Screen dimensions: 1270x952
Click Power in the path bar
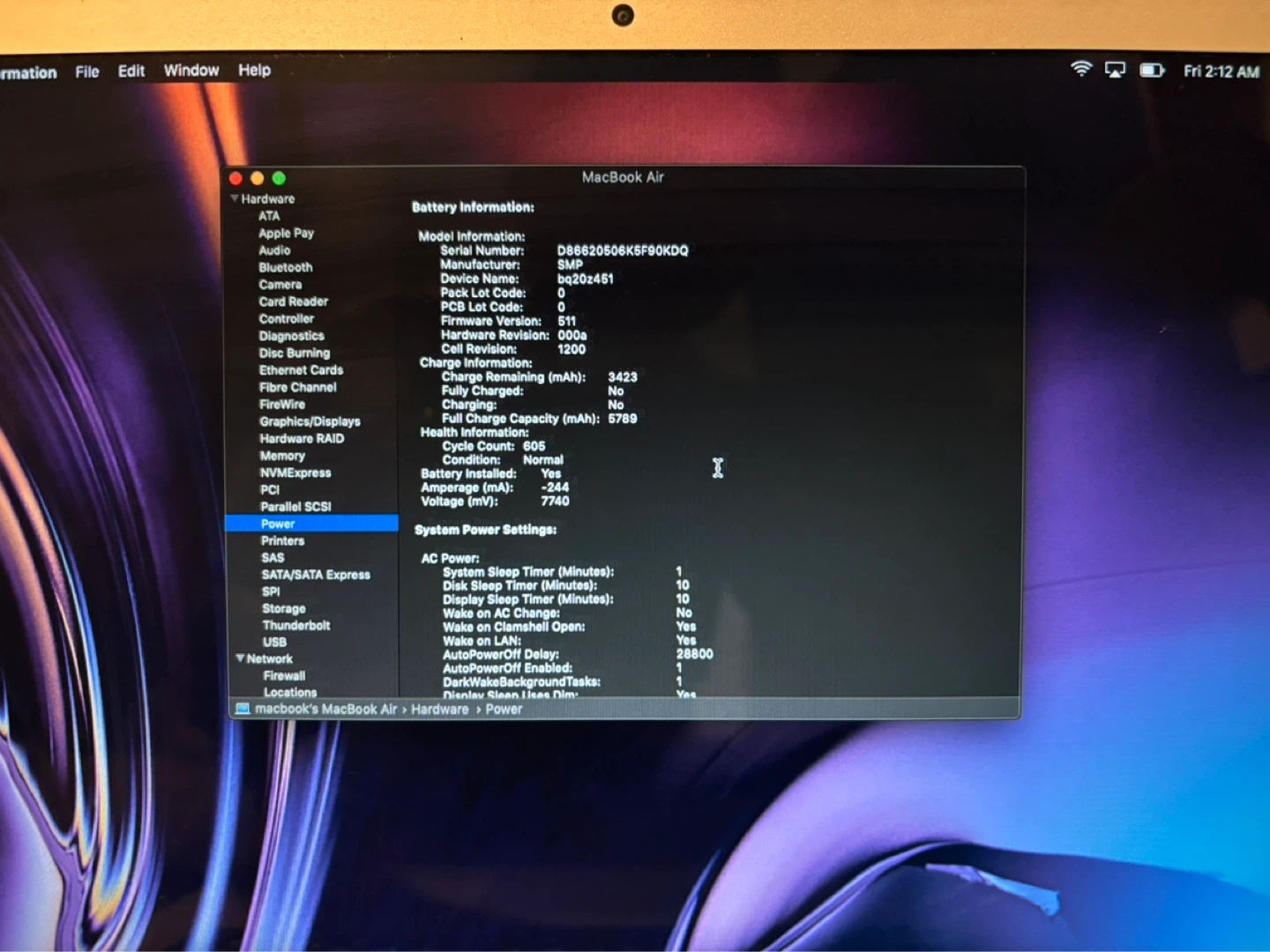(x=504, y=710)
